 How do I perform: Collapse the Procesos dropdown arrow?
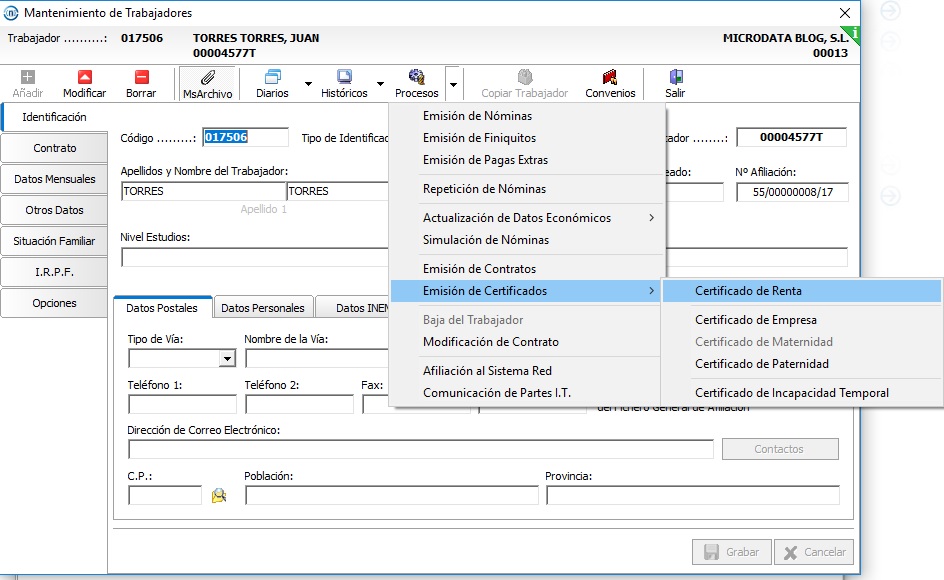pos(453,84)
